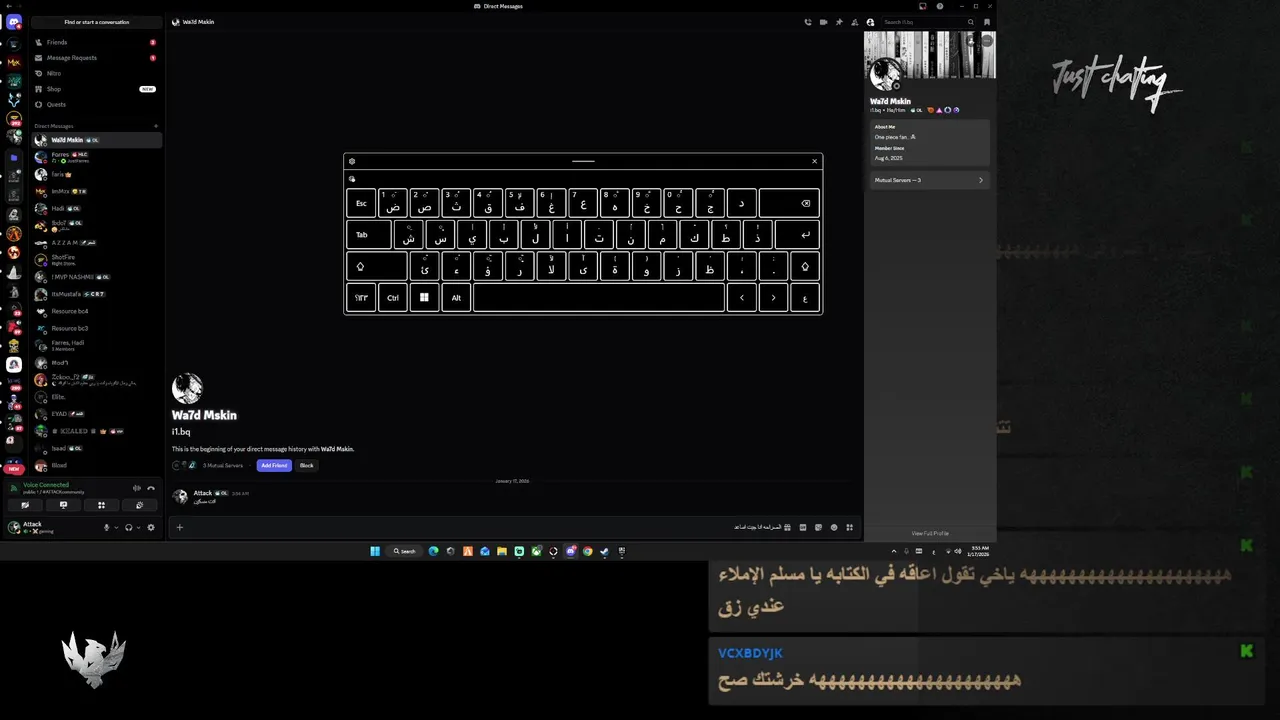Open DM with Forres
This screenshot has height=720, width=1280.
tap(96, 157)
